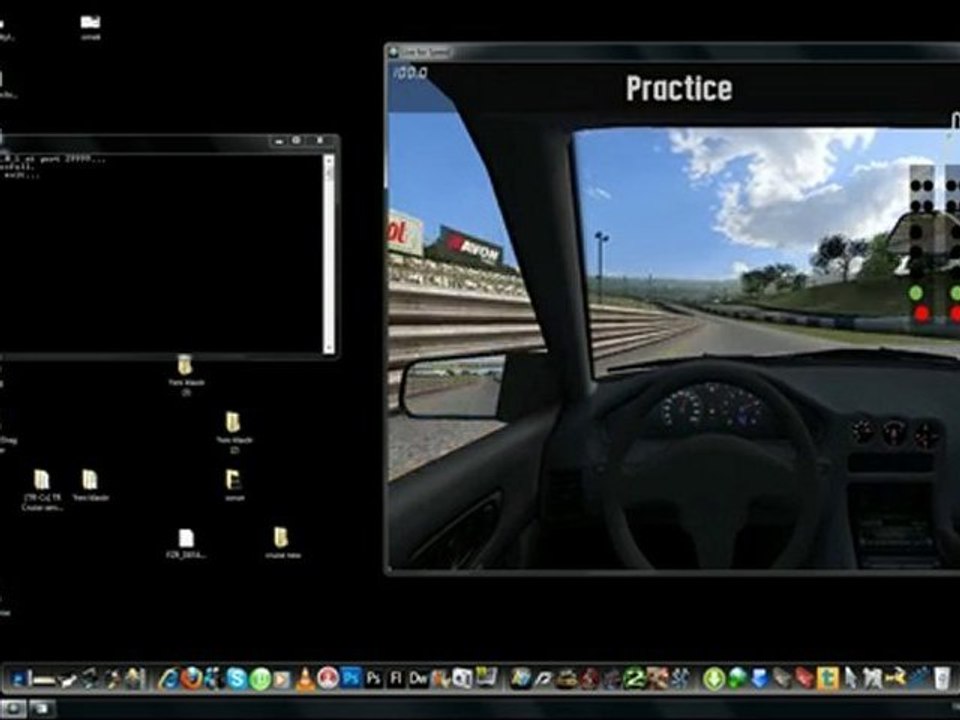Close the console window
The image size is (960, 720).
[x=320, y=141]
